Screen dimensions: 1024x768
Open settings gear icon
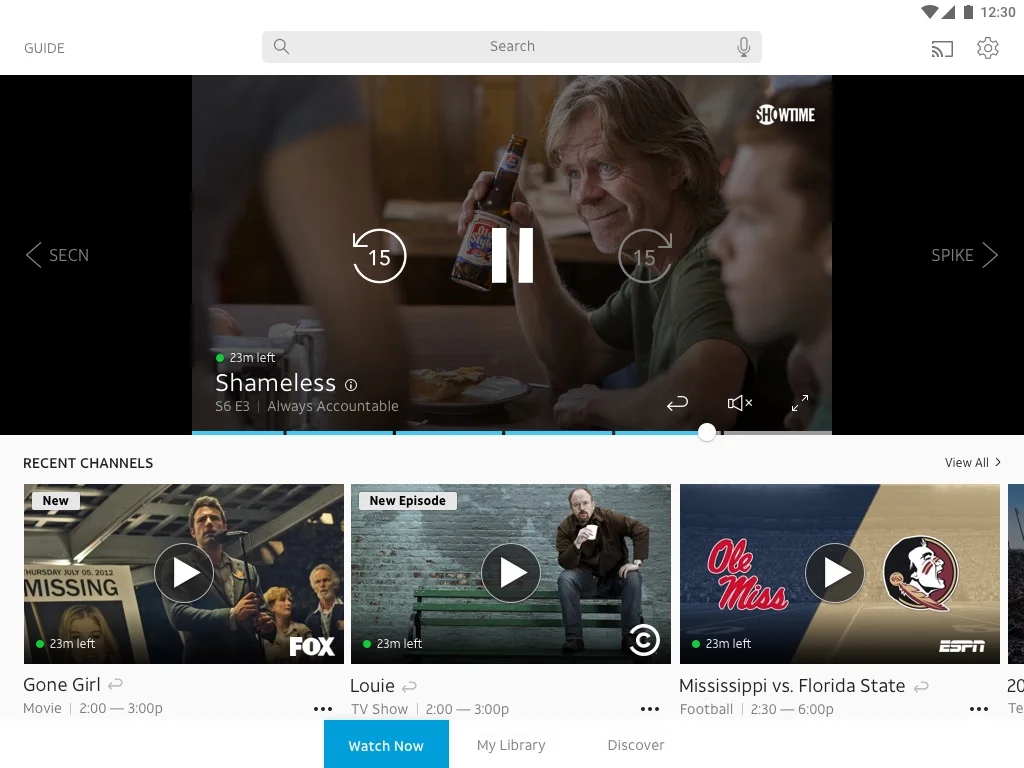click(x=987, y=48)
